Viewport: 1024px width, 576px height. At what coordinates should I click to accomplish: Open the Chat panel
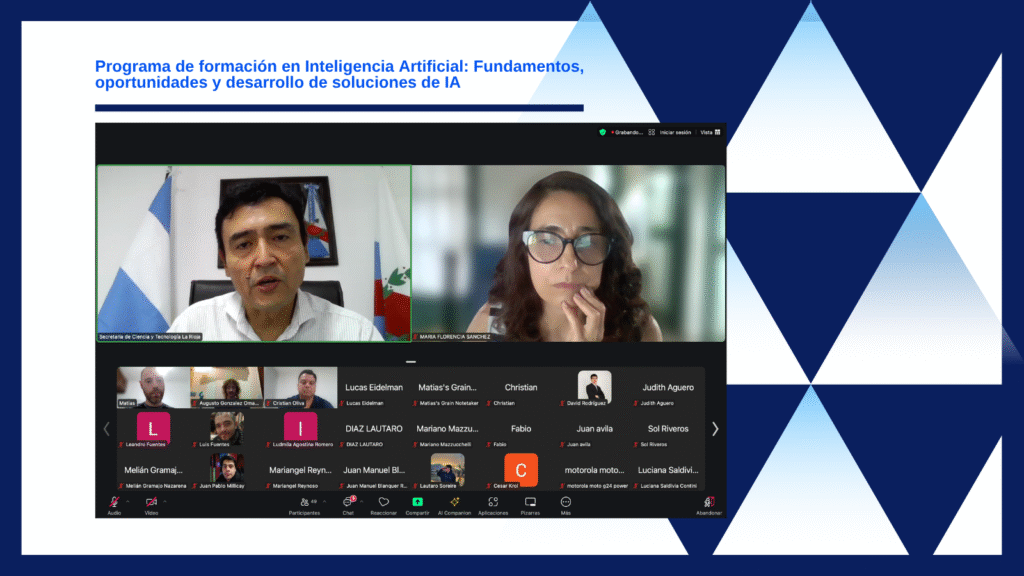(x=348, y=503)
